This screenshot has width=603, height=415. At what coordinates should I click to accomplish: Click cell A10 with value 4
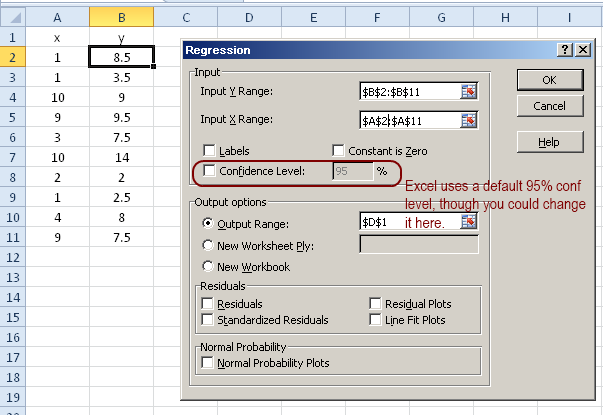(57, 217)
